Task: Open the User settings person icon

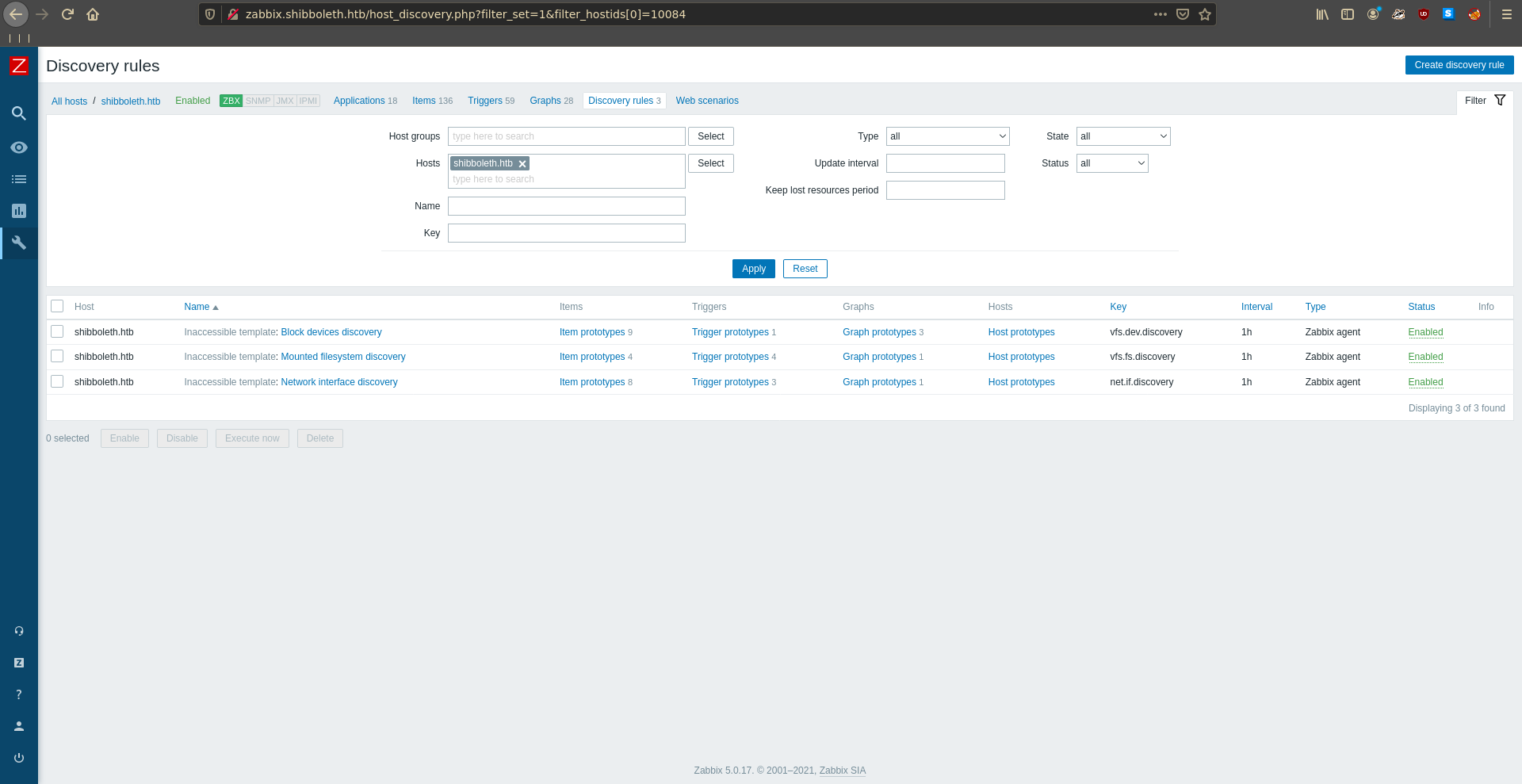Action: point(19,726)
